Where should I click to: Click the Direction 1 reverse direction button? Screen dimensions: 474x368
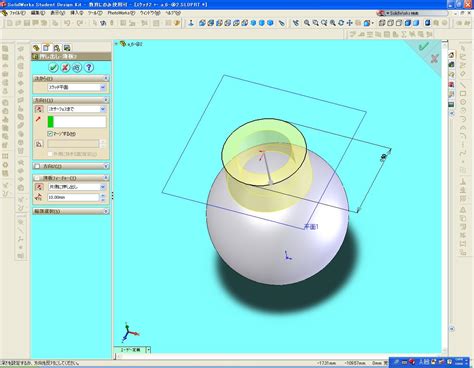coord(39,109)
